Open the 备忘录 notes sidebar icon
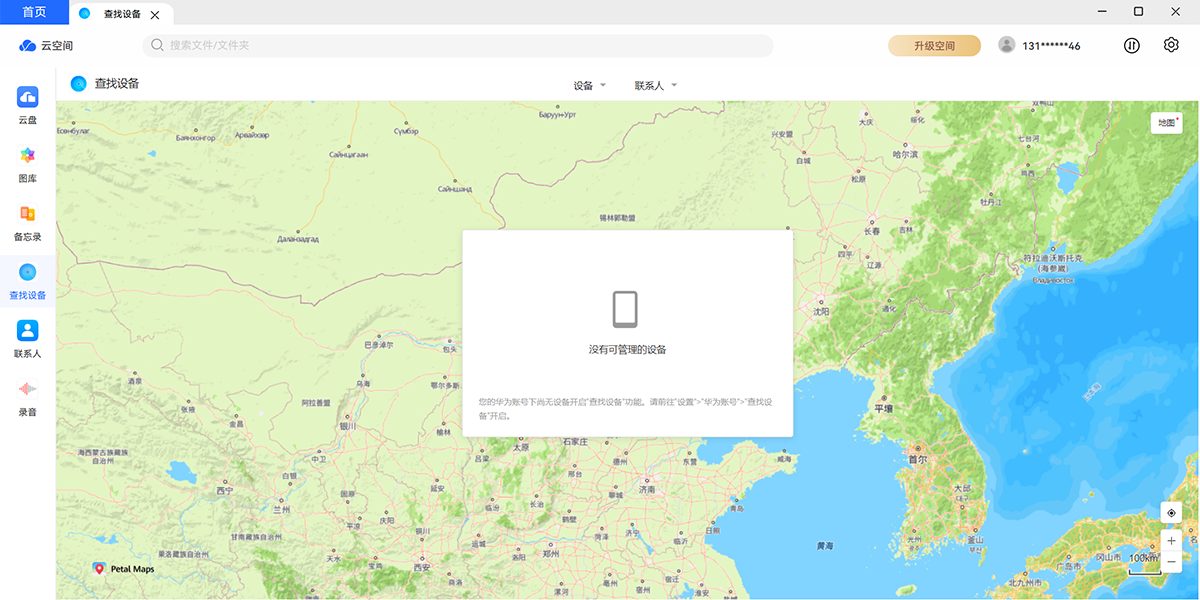The height and width of the screenshot is (600, 1200). coord(27,213)
